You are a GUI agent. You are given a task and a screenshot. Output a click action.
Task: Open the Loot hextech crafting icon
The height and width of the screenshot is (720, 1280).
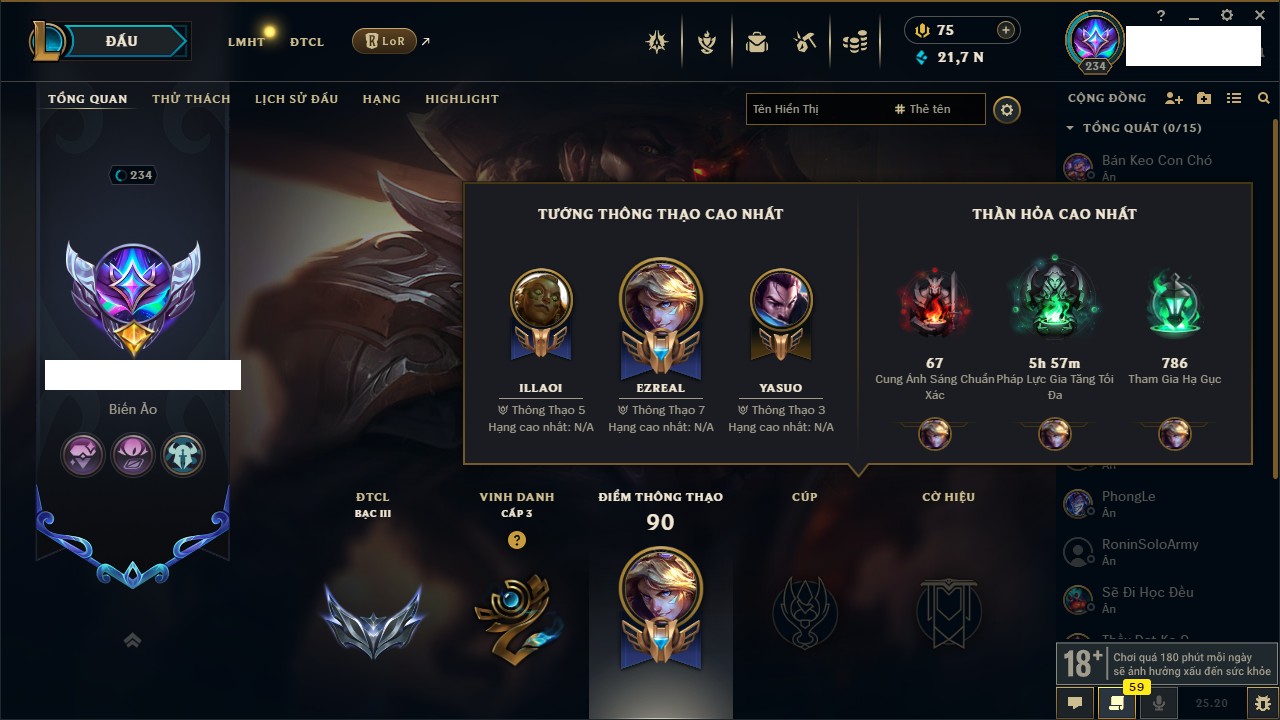805,42
